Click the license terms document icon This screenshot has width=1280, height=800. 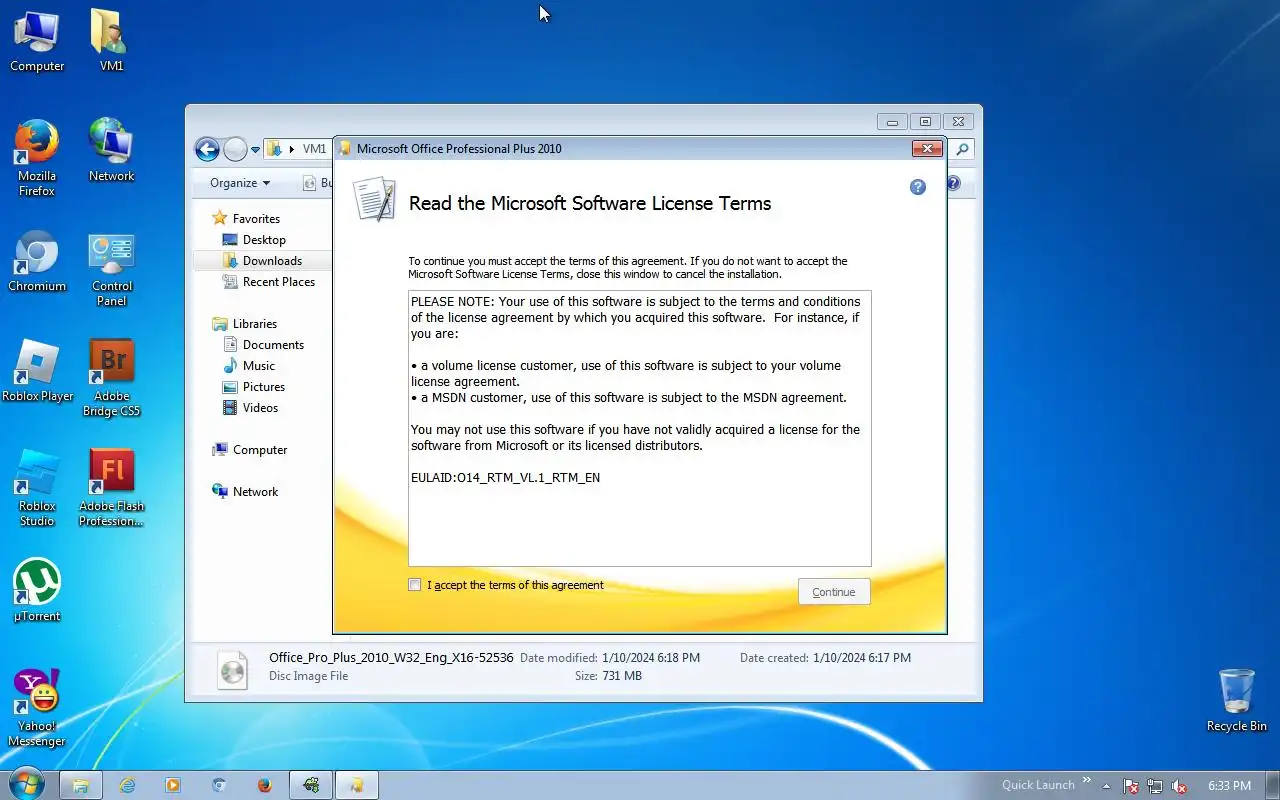coord(374,199)
